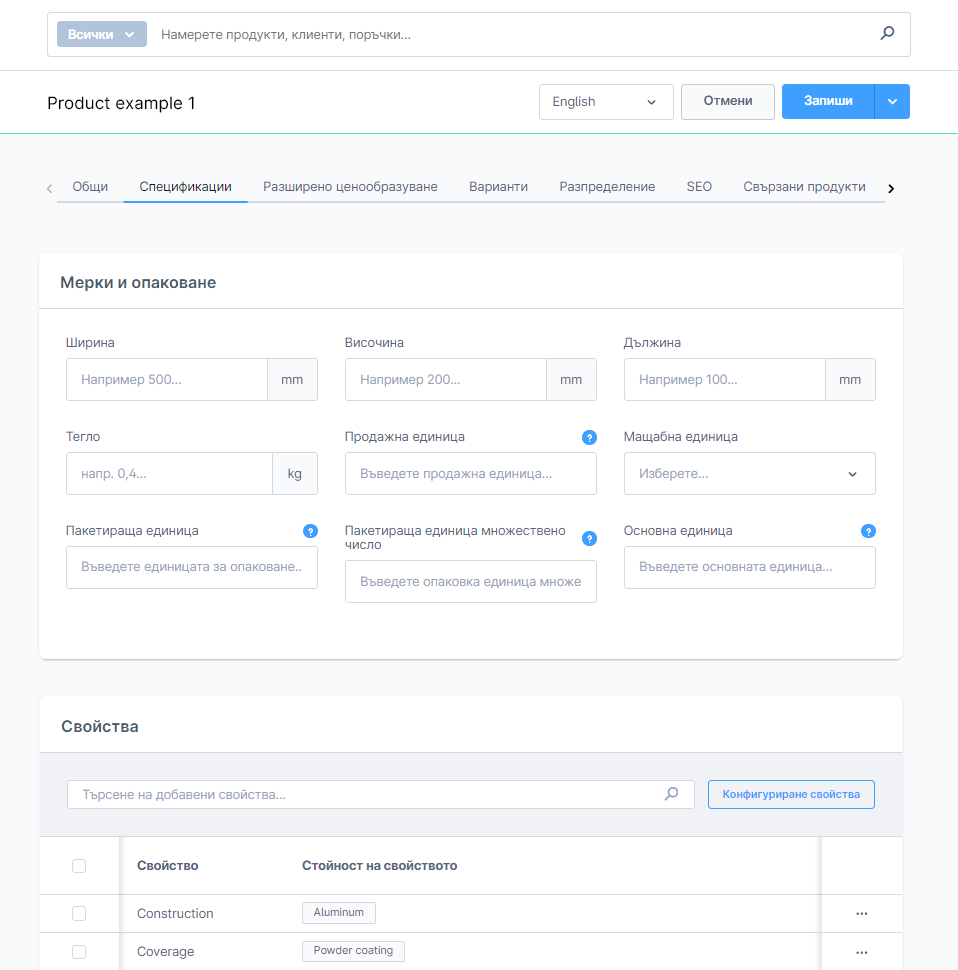Open the English language dropdown
This screenshot has height=970, width=958.
pyautogui.click(x=605, y=102)
